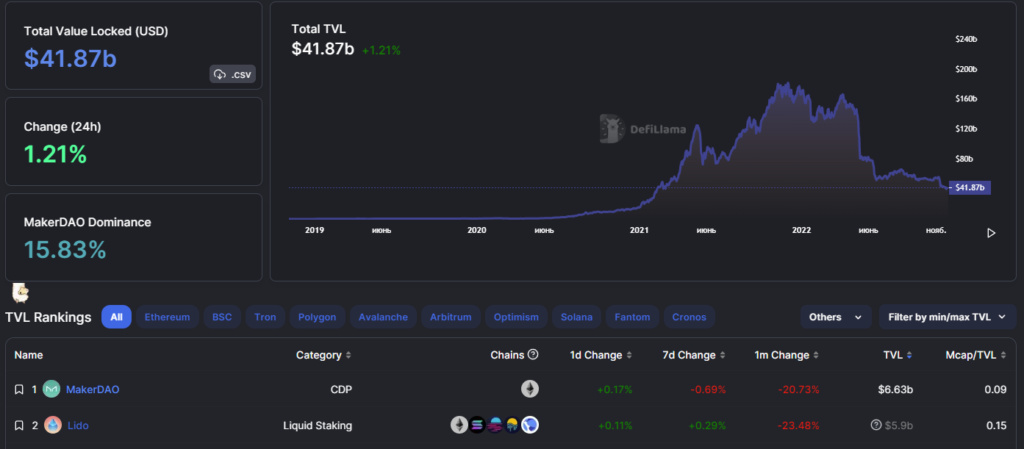Sort table by Mcap/TVL column
This screenshot has height=449, width=1024.
(x=976, y=355)
